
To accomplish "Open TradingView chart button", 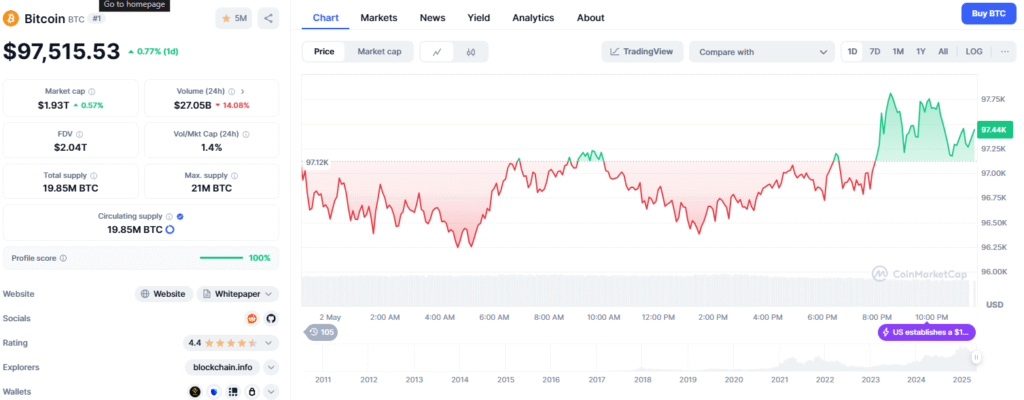I will click(x=642, y=52).
